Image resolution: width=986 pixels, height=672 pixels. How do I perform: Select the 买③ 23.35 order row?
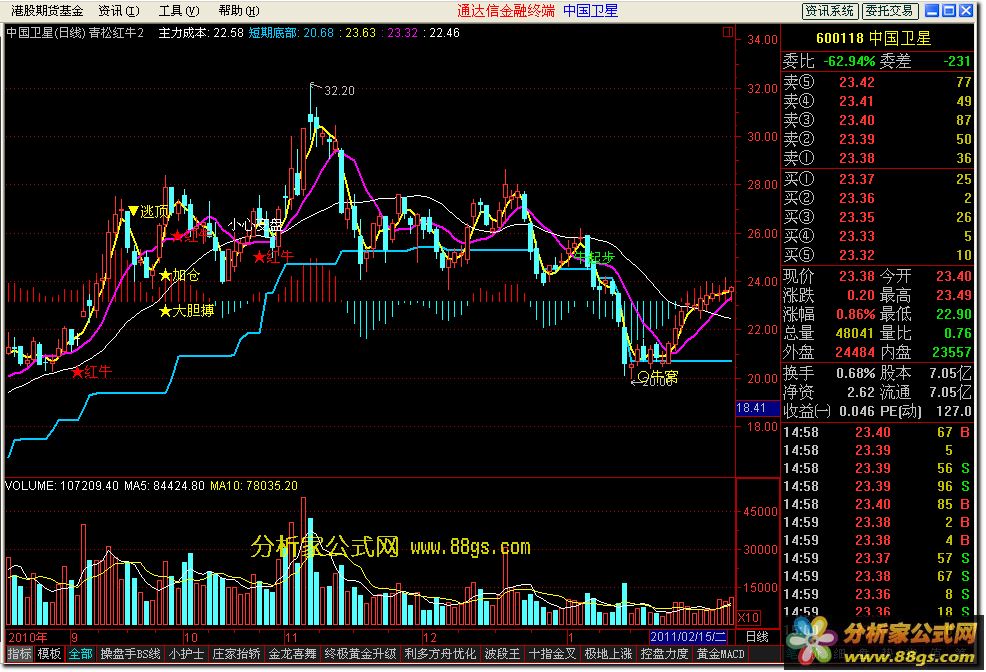click(877, 217)
